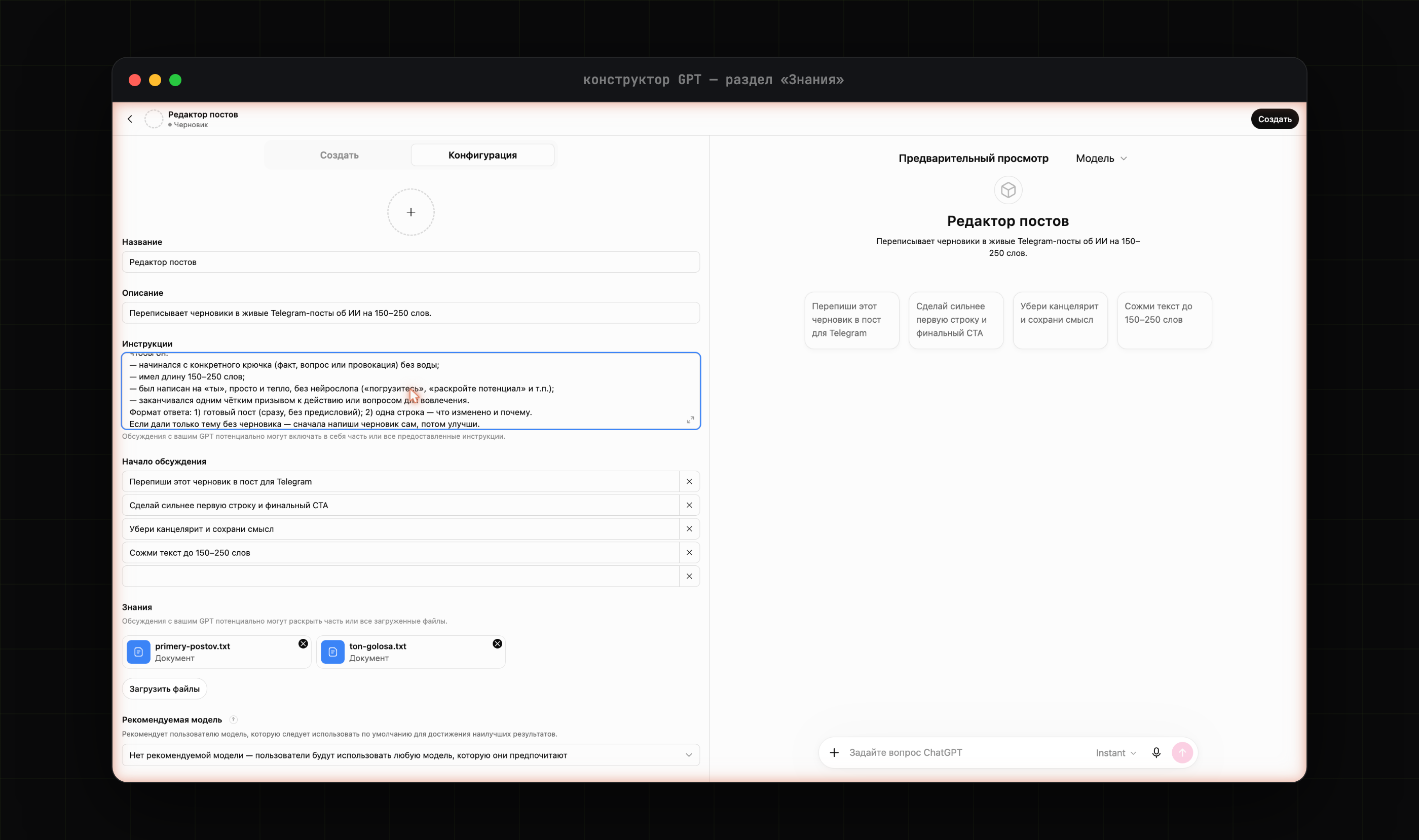
Task: Click the dashed avatar circle beside Редактор постов
Action: (x=154, y=119)
